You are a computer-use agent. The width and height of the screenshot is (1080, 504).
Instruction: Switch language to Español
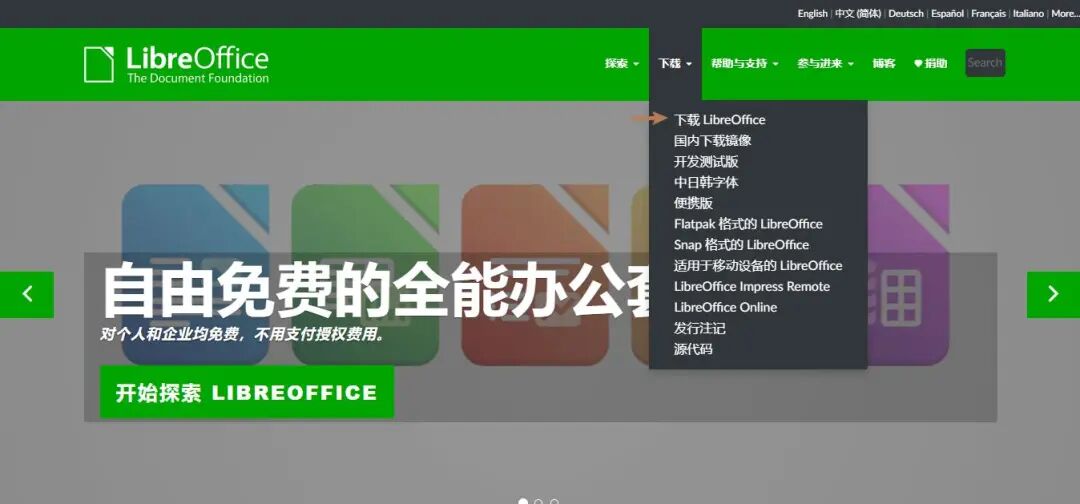pos(948,14)
